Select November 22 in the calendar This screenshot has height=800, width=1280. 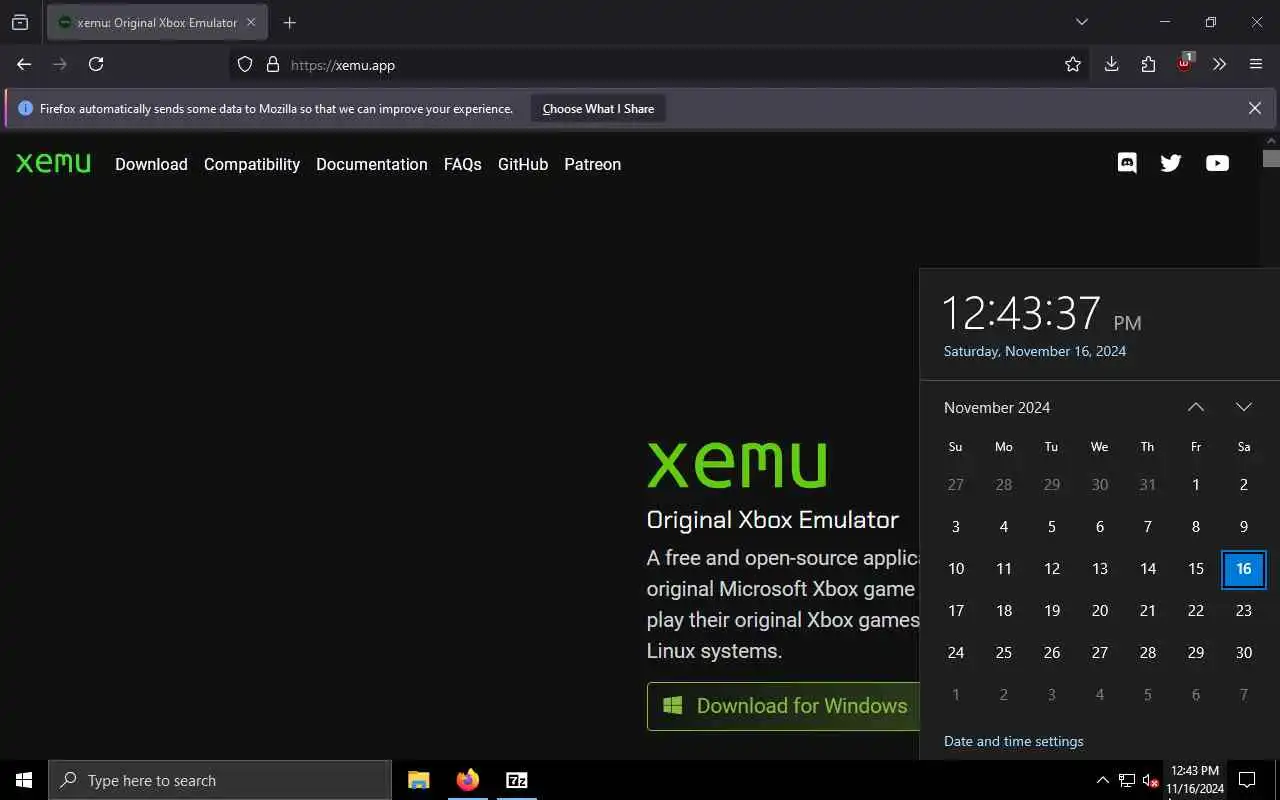coord(1196,611)
